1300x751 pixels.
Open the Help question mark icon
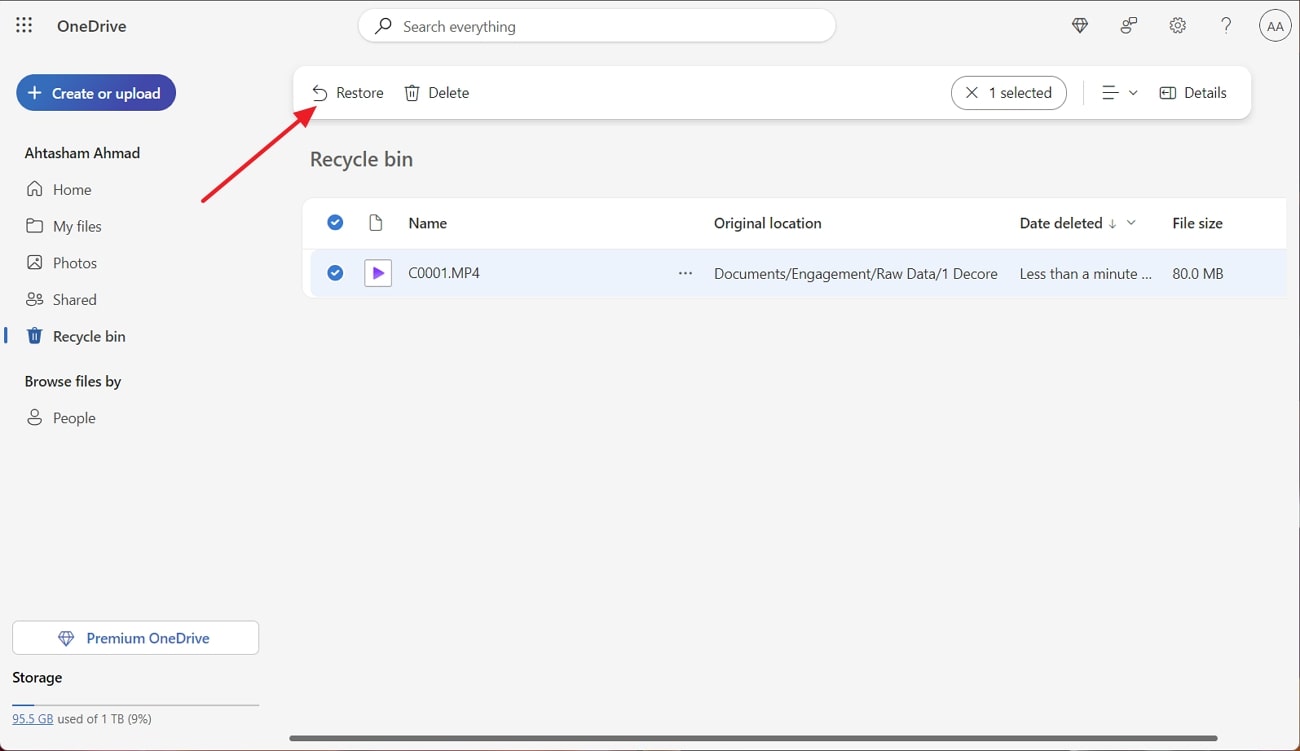[x=1226, y=25]
